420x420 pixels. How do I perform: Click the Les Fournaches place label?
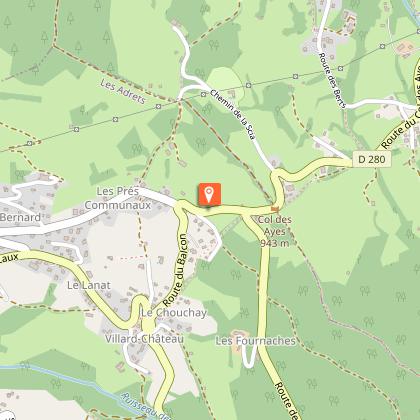(256, 341)
